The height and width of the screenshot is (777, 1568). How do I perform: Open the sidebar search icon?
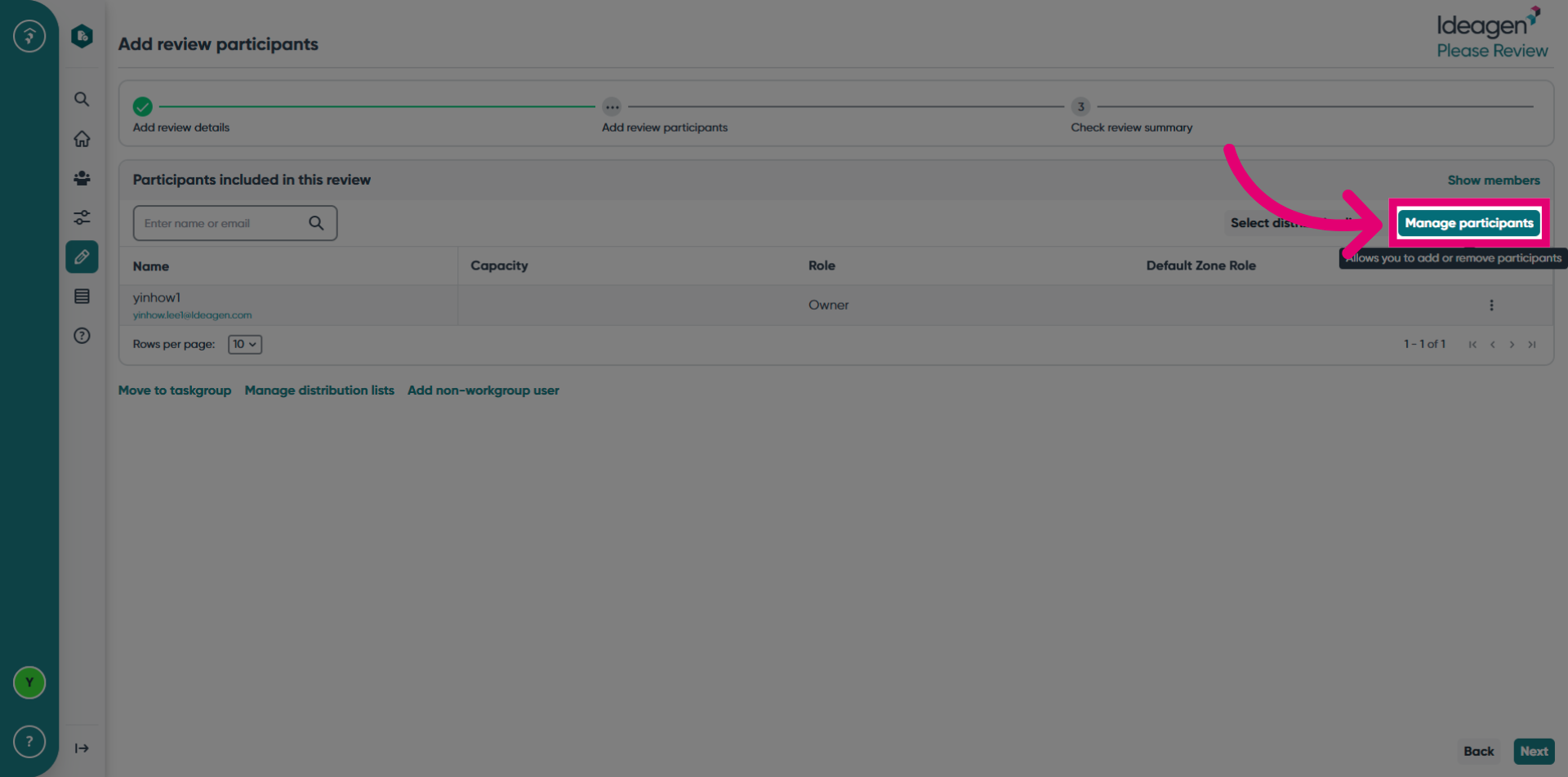pos(82,99)
